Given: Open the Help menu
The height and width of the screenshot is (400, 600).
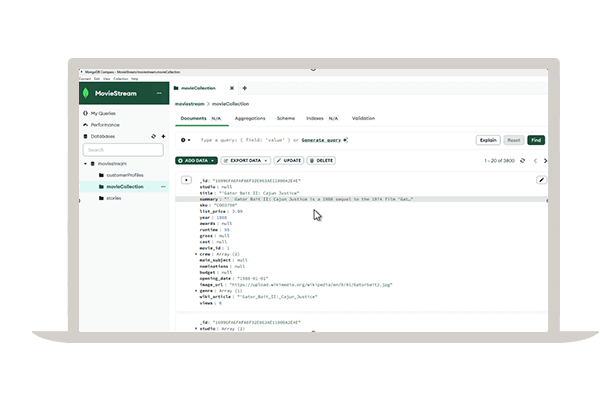Looking at the screenshot, I should tap(135, 79).
